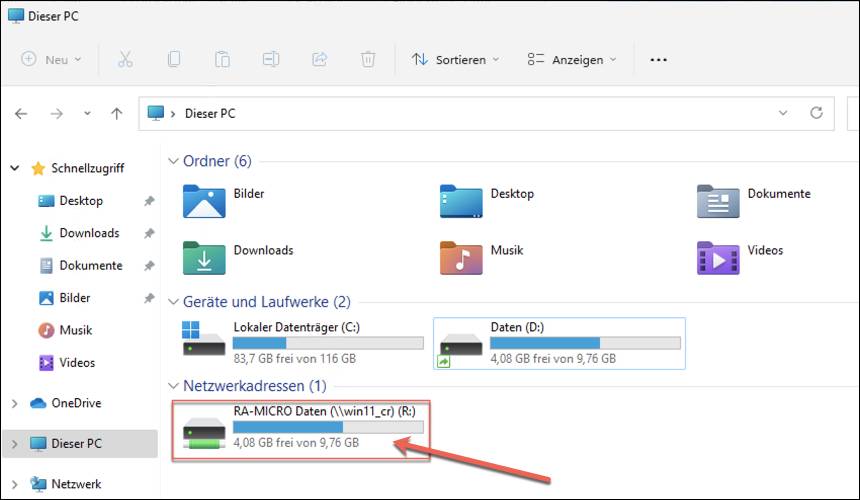
Task: Select Downloads in the quick access sidebar
Action: (x=78, y=233)
